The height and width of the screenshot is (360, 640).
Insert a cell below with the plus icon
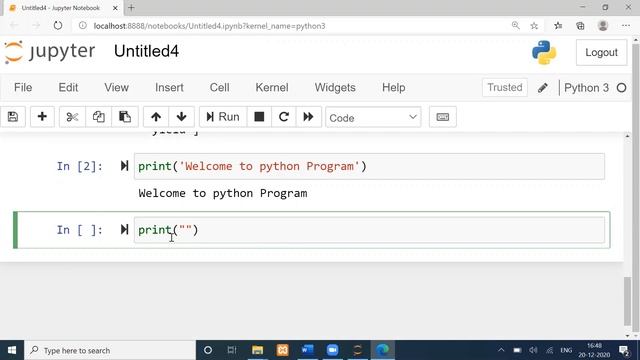[42, 117]
